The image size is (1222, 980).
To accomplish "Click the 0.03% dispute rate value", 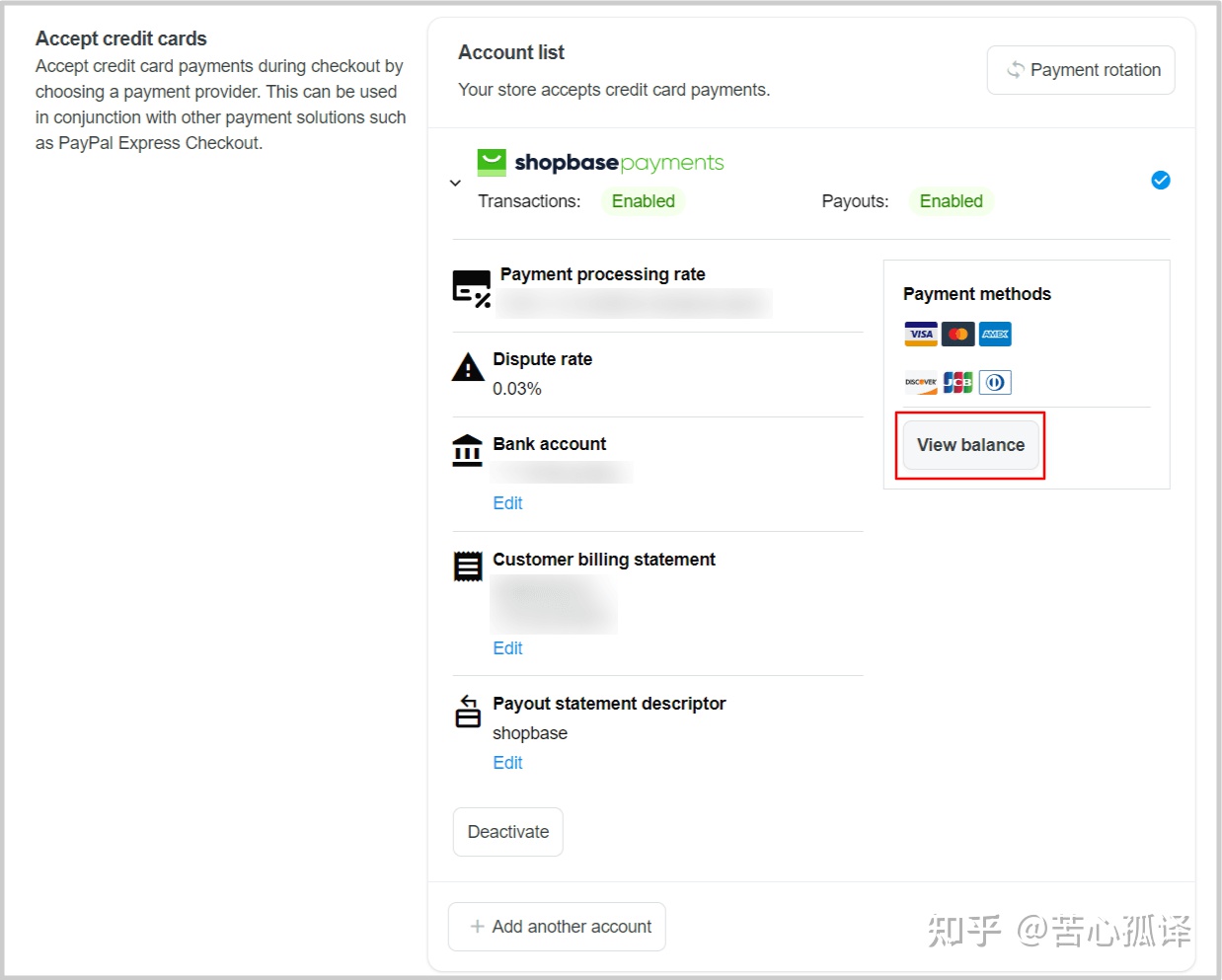I will pyautogui.click(x=517, y=389).
